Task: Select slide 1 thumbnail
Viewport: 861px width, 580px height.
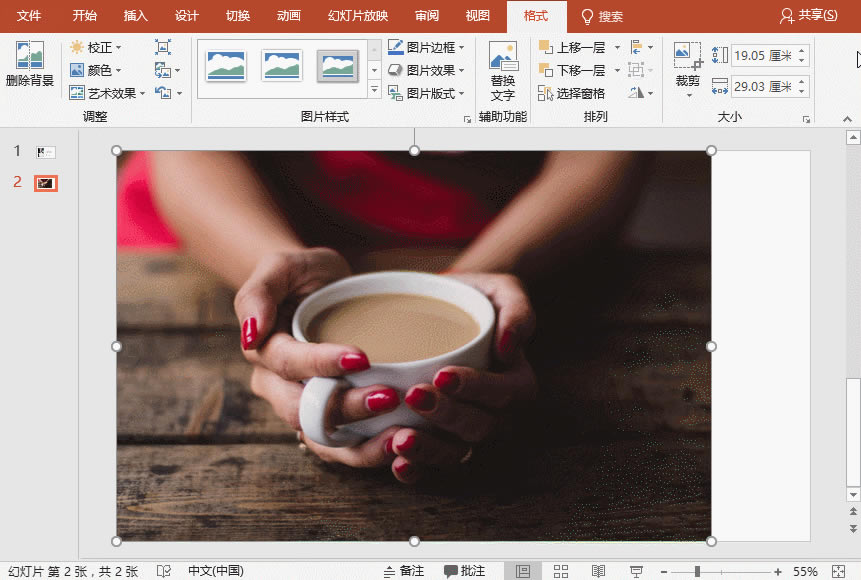Action: click(46, 152)
